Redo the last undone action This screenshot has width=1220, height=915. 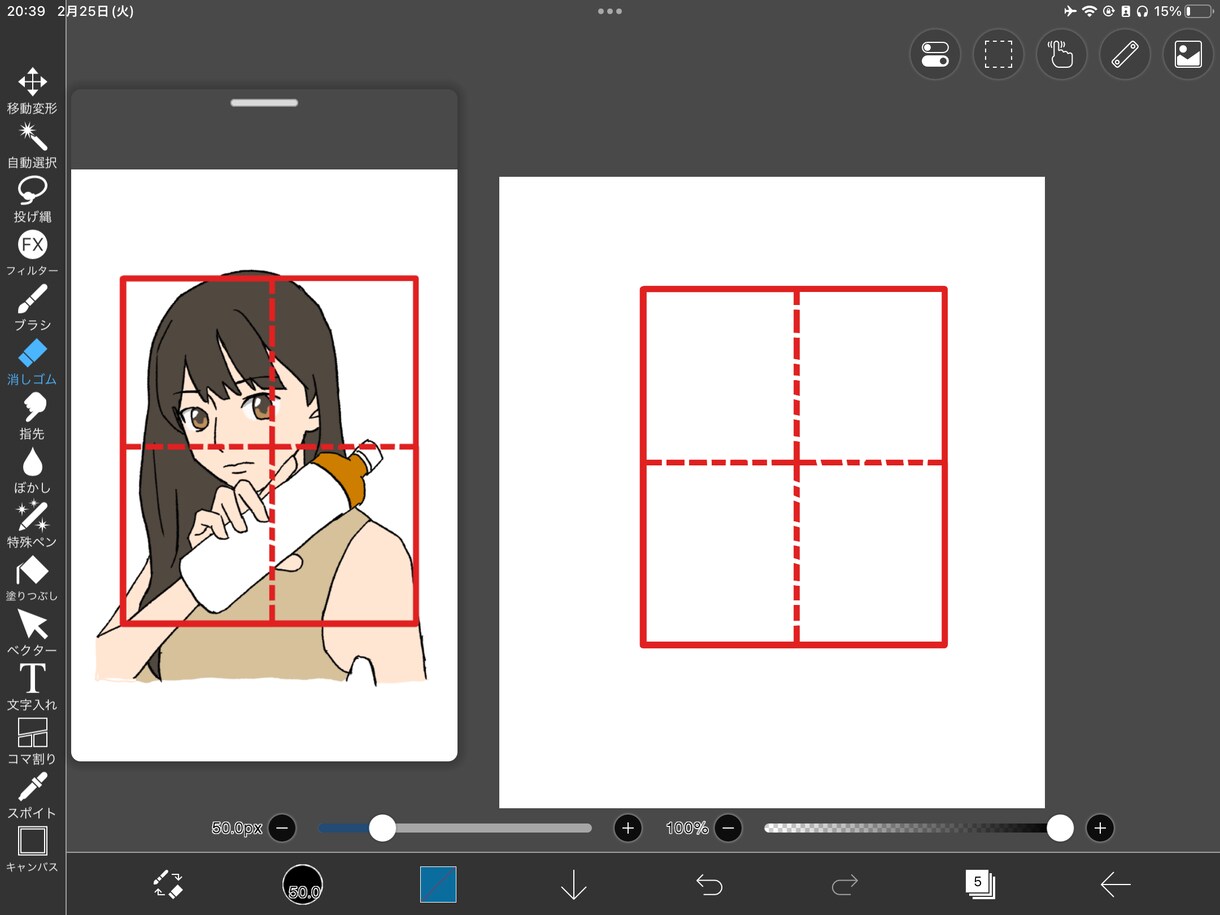click(x=845, y=884)
